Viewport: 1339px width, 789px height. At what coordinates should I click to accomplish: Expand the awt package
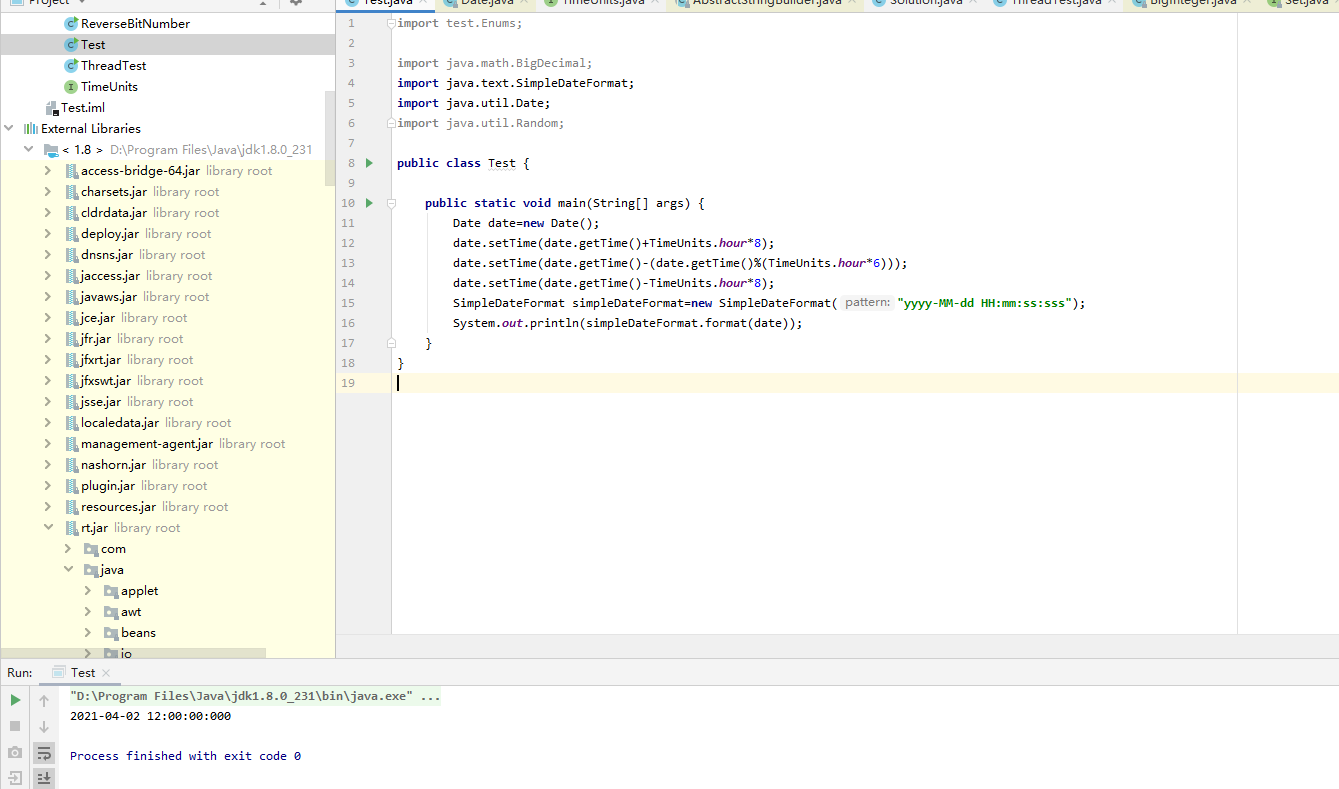tap(88, 612)
